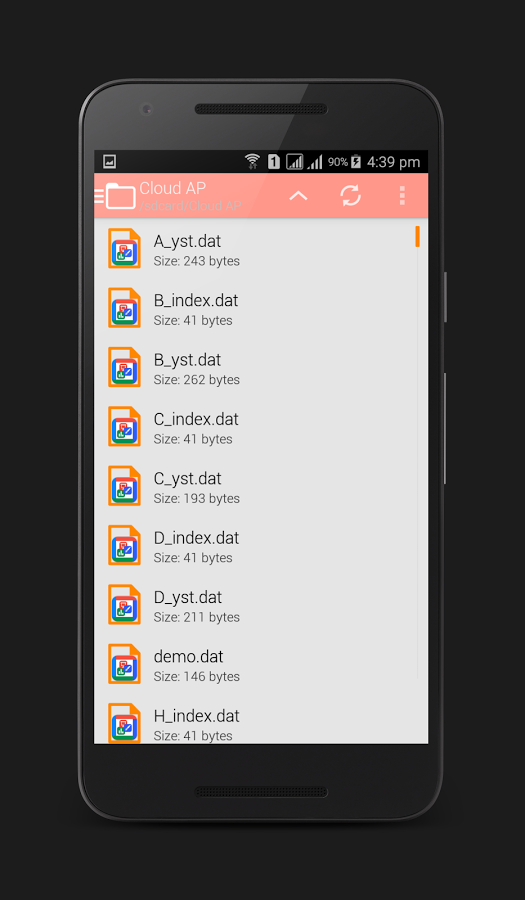This screenshot has height=900, width=525.
Task: Click the A_yst.dat file icon
Action: point(125,249)
